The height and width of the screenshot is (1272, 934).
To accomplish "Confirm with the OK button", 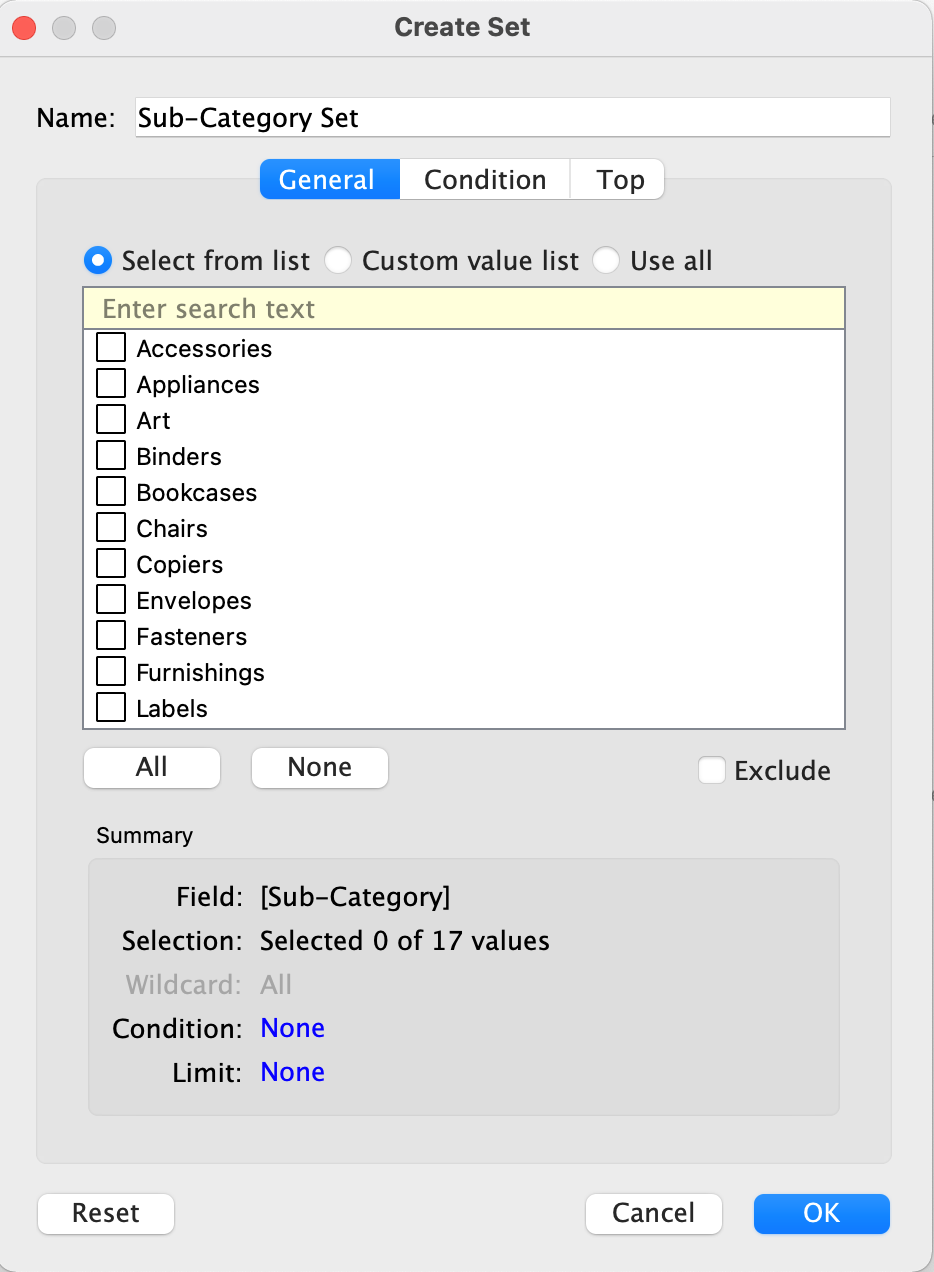I will (821, 1213).
